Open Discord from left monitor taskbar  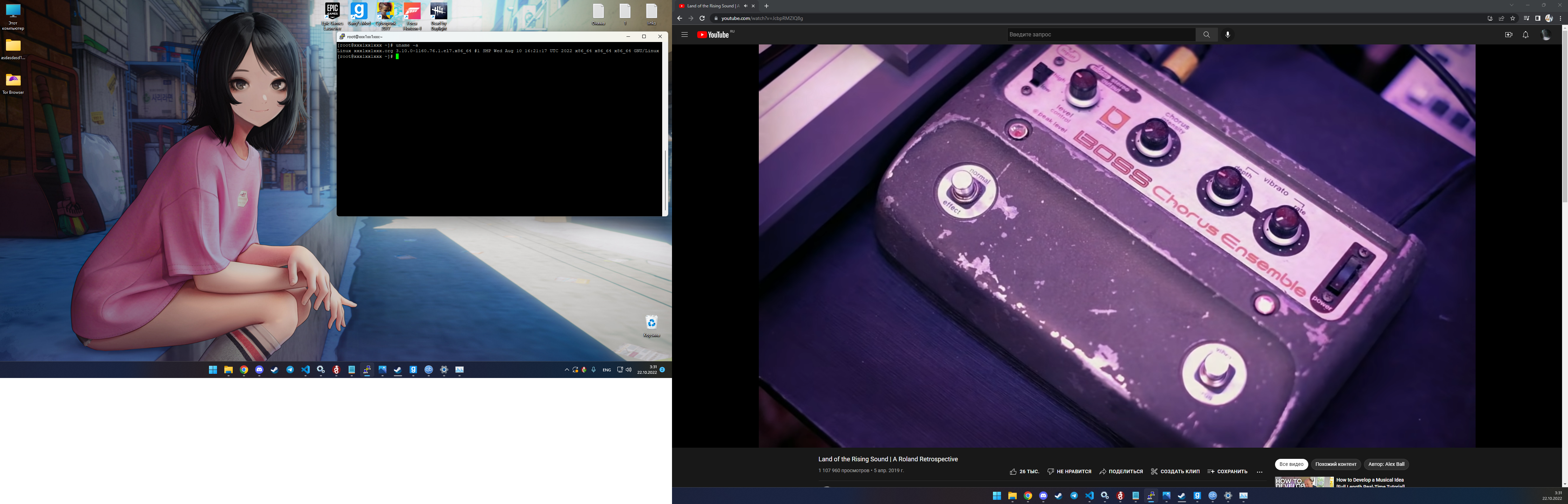point(259,370)
